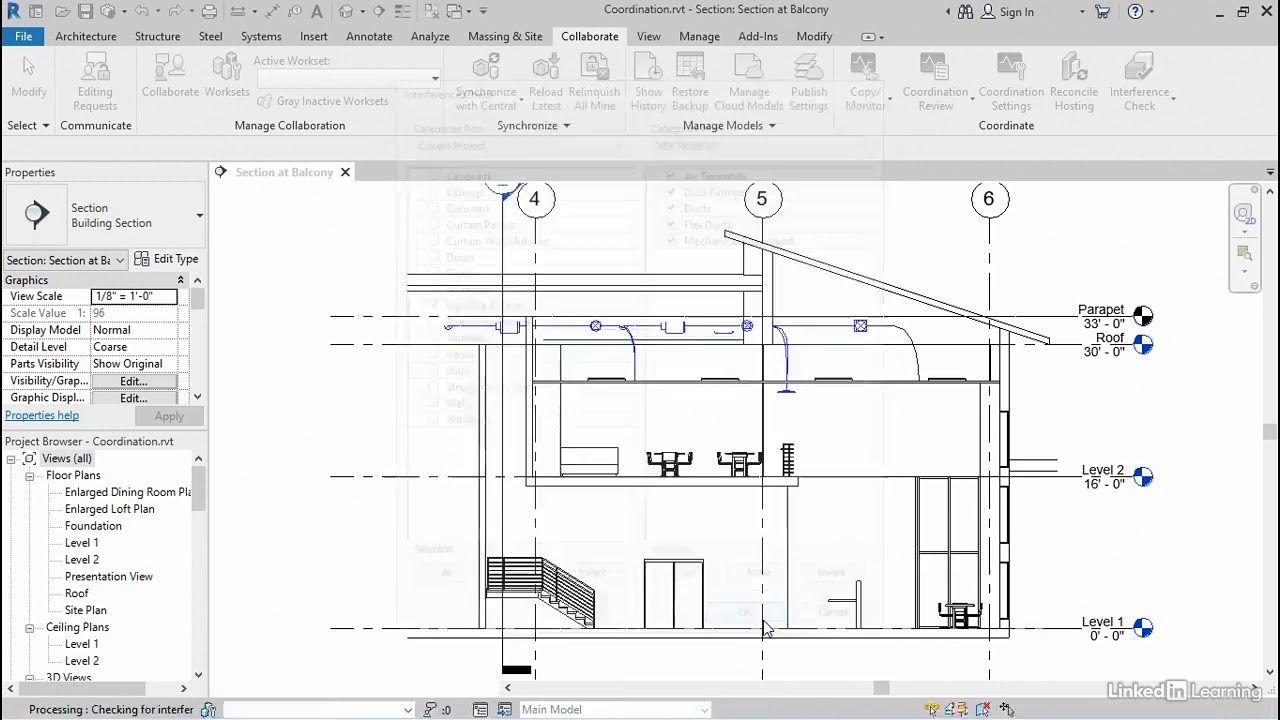The width and height of the screenshot is (1280, 720).
Task: Open the shopping cart icon in the title bar
Action: pyautogui.click(x=1102, y=12)
